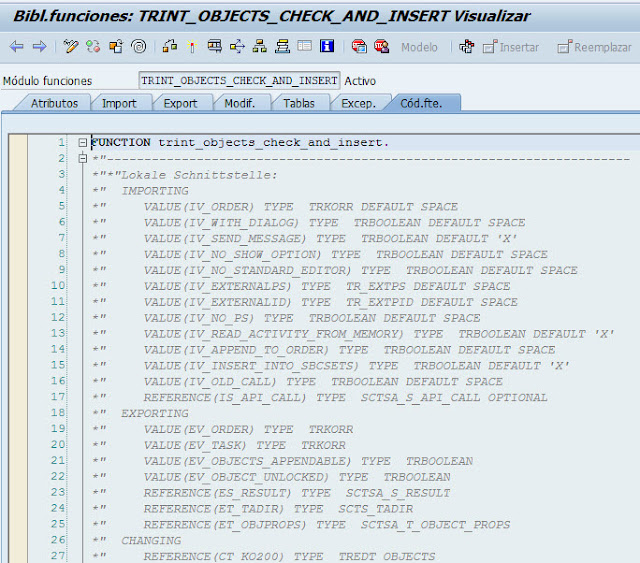Set or delete external breakpoint icon
The height and width of the screenshot is (563, 640).
(382, 47)
